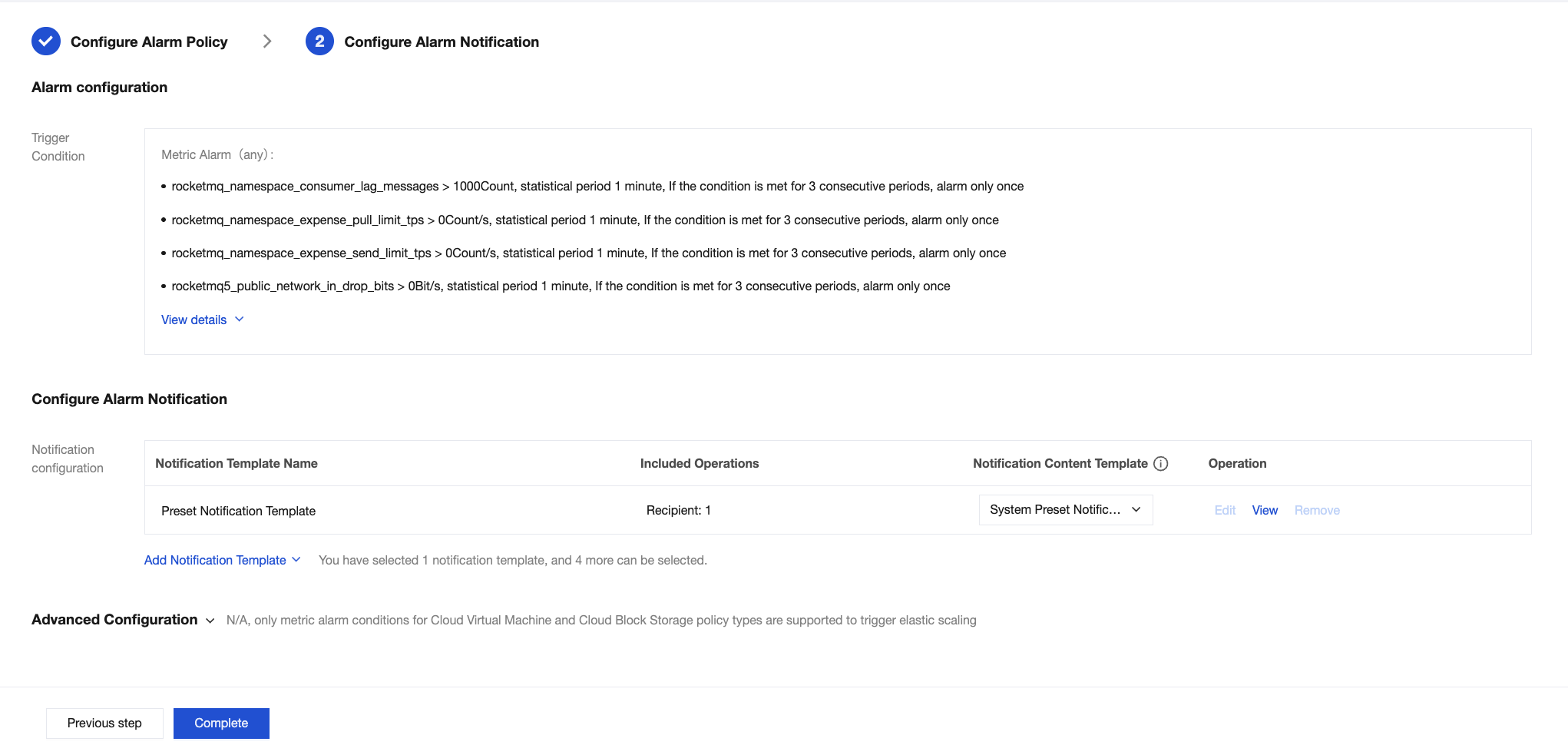Click the Add Notification Template arrow icon

click(x=296, y=560)
